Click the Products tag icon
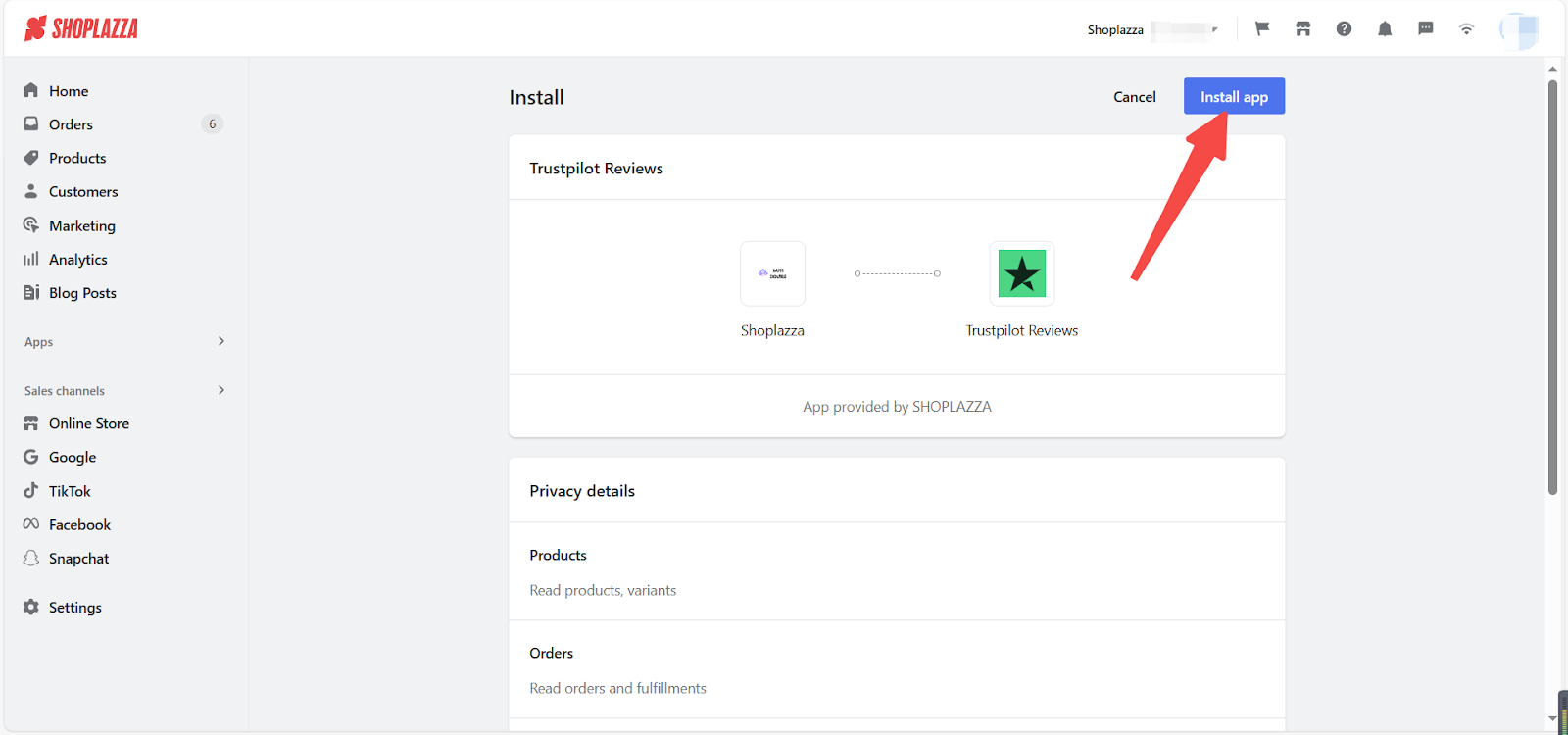 [x=31, y=158]
